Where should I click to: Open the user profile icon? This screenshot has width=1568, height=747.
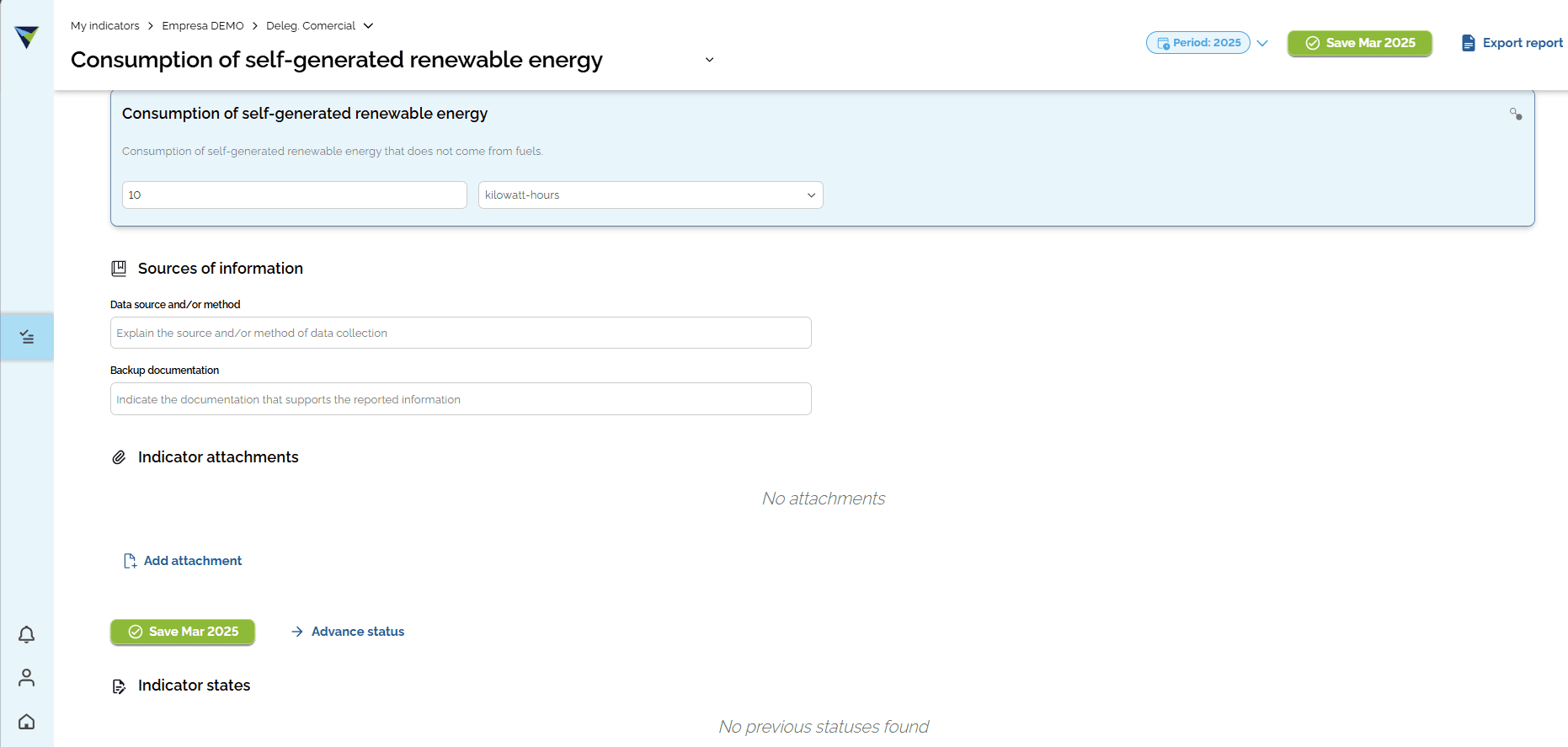coord(27,677)
